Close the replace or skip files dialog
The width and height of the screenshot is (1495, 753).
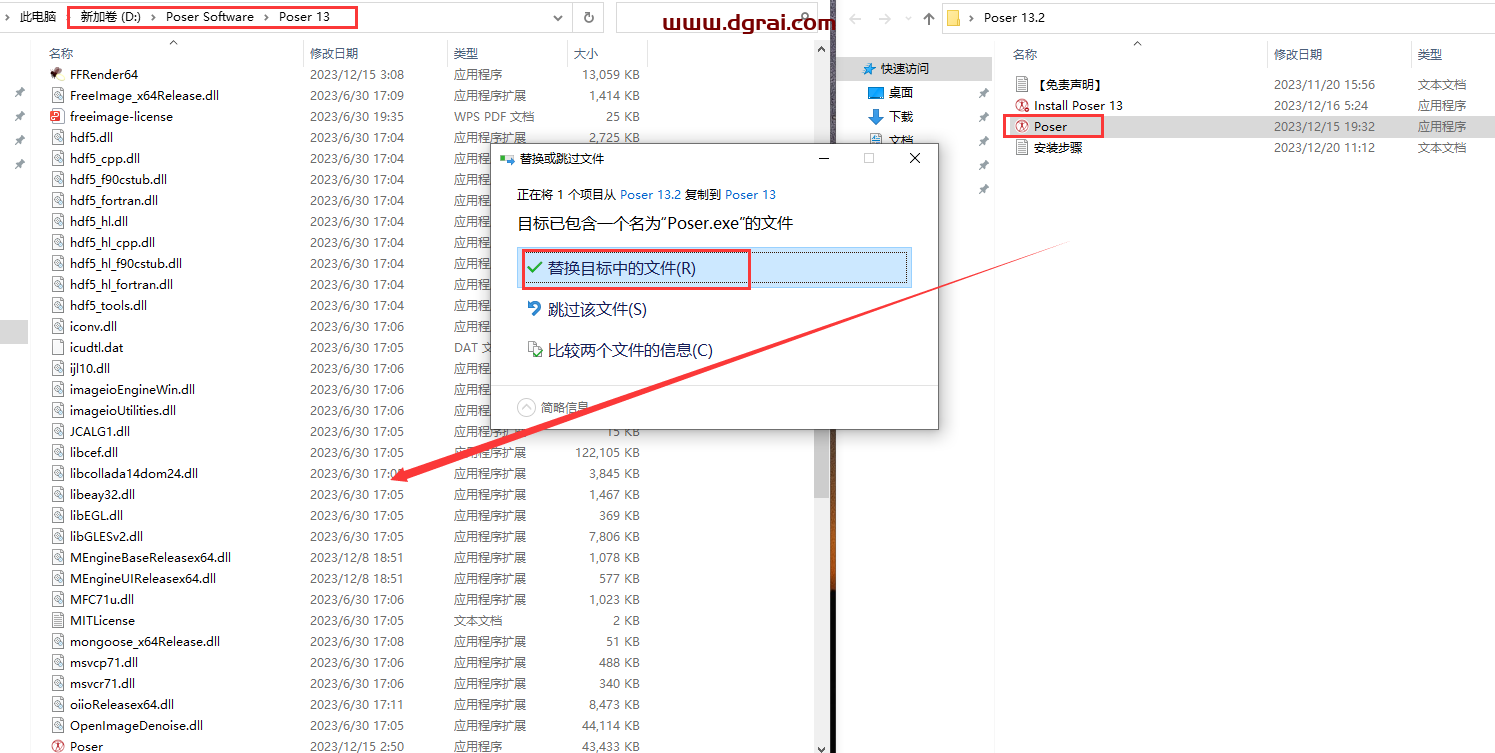pyautogui.click(x=915, y=158)
